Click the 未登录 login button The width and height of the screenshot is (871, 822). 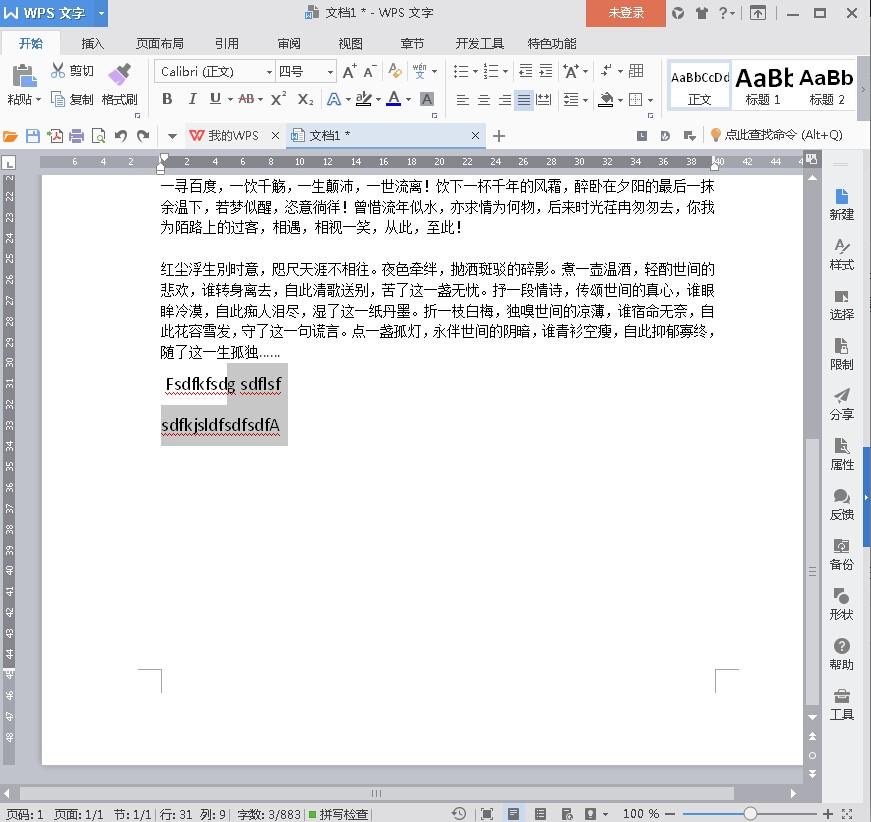tap(626, 13)
